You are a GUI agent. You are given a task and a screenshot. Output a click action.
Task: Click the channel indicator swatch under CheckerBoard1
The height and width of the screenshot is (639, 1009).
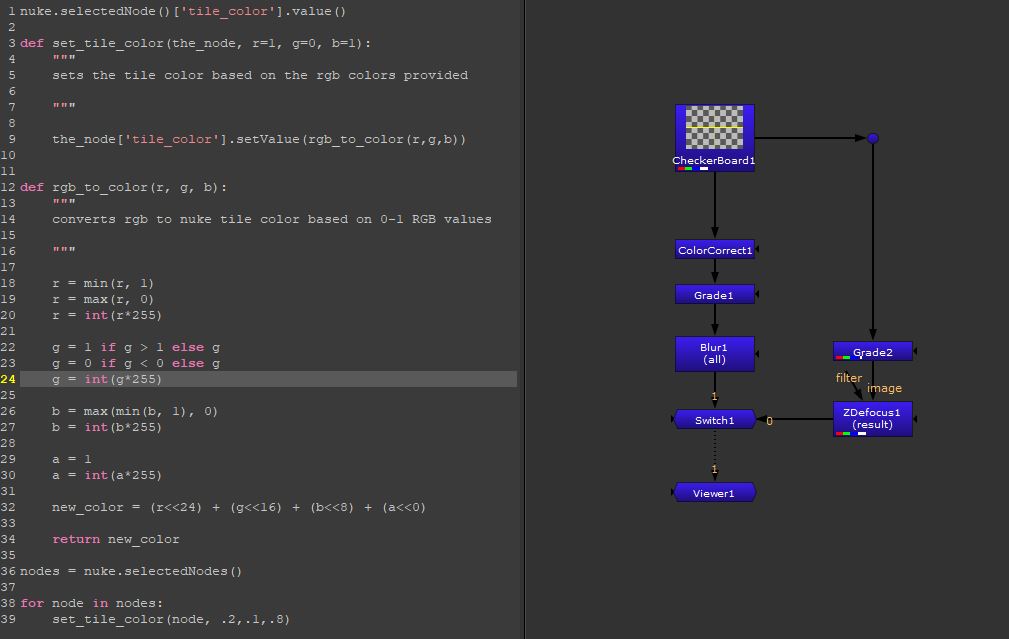[x=690, y=170]
